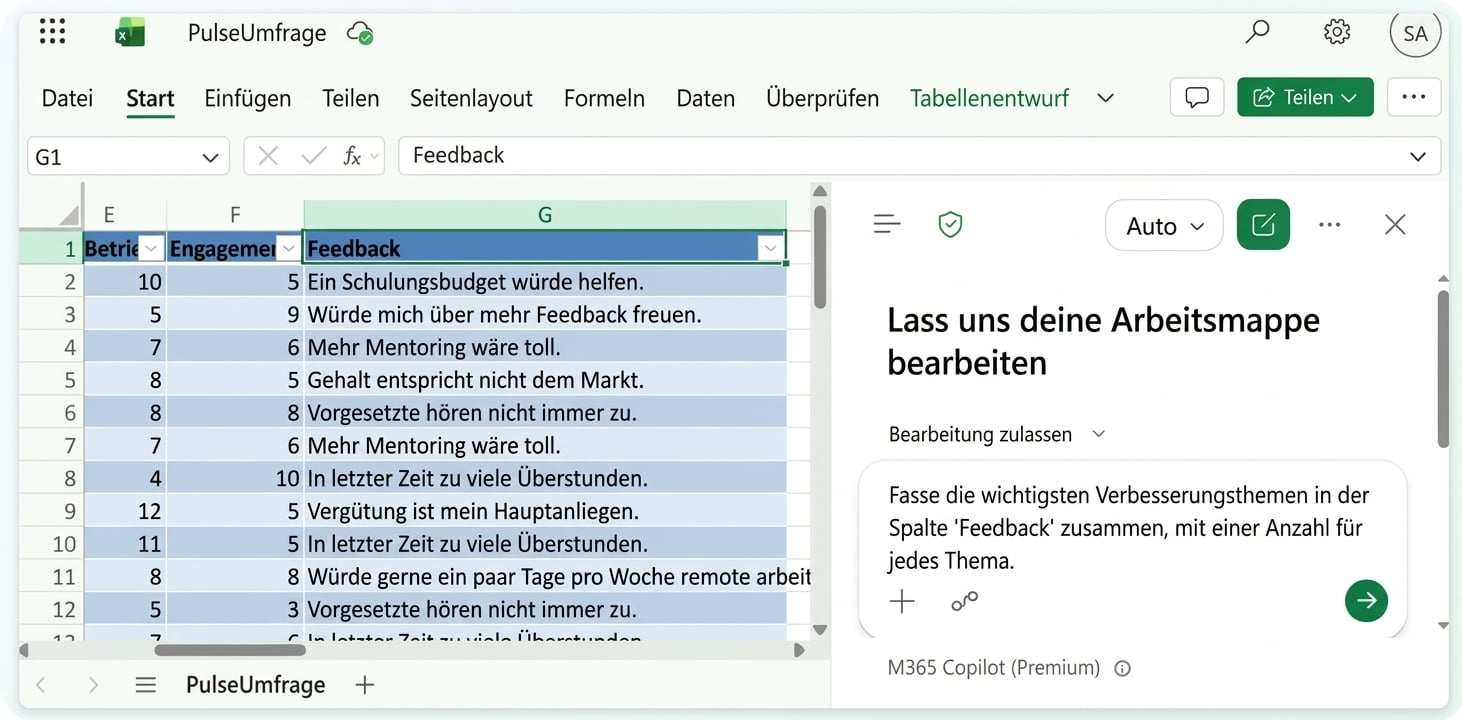Start a new Copilot chat
The image size is (1462, 720).
click(1263, 225)
